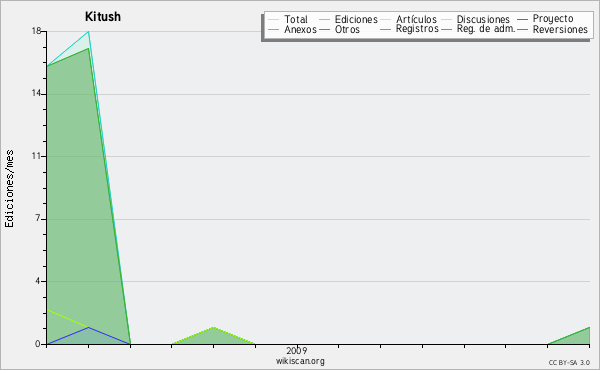600x370 pixels.
Task: Click the Total peak point at 18
Action: [x=88, y=31]
